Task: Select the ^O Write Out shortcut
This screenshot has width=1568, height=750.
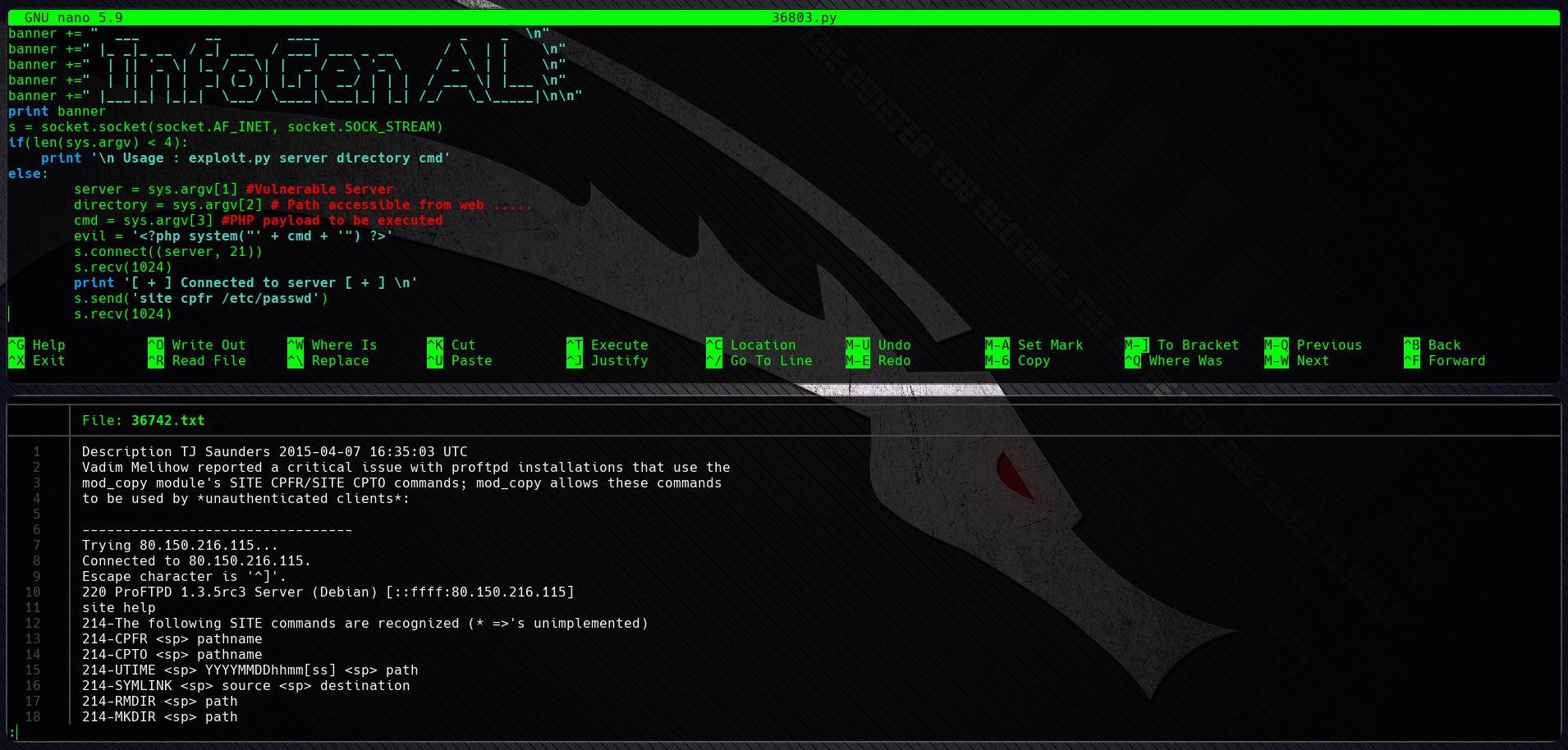Action: 197,345
